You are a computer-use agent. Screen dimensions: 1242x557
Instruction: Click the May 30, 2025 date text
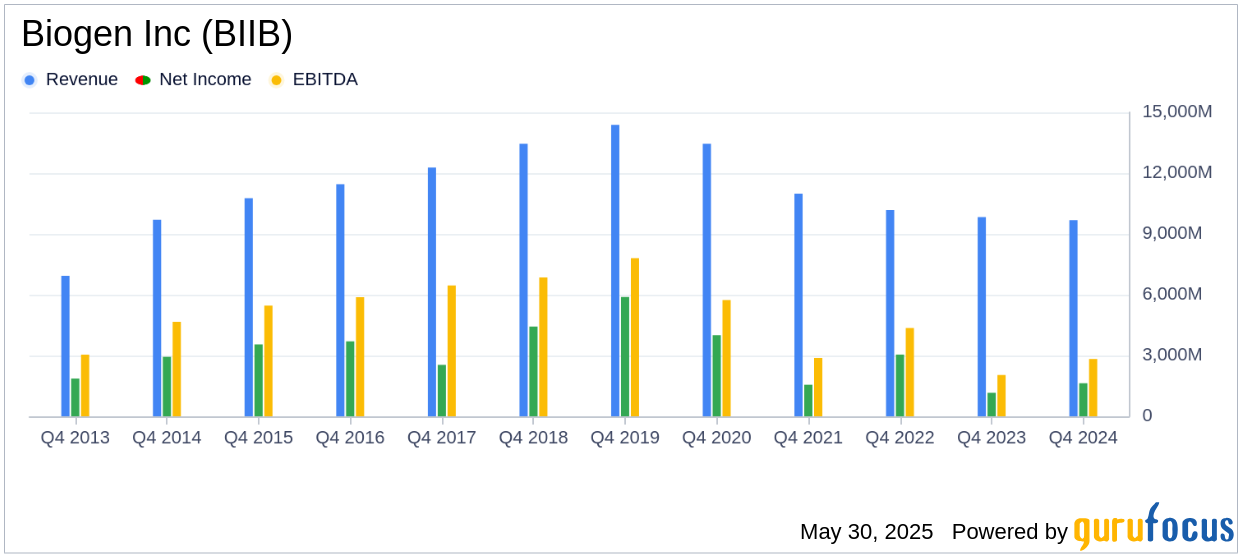(866, 532)
